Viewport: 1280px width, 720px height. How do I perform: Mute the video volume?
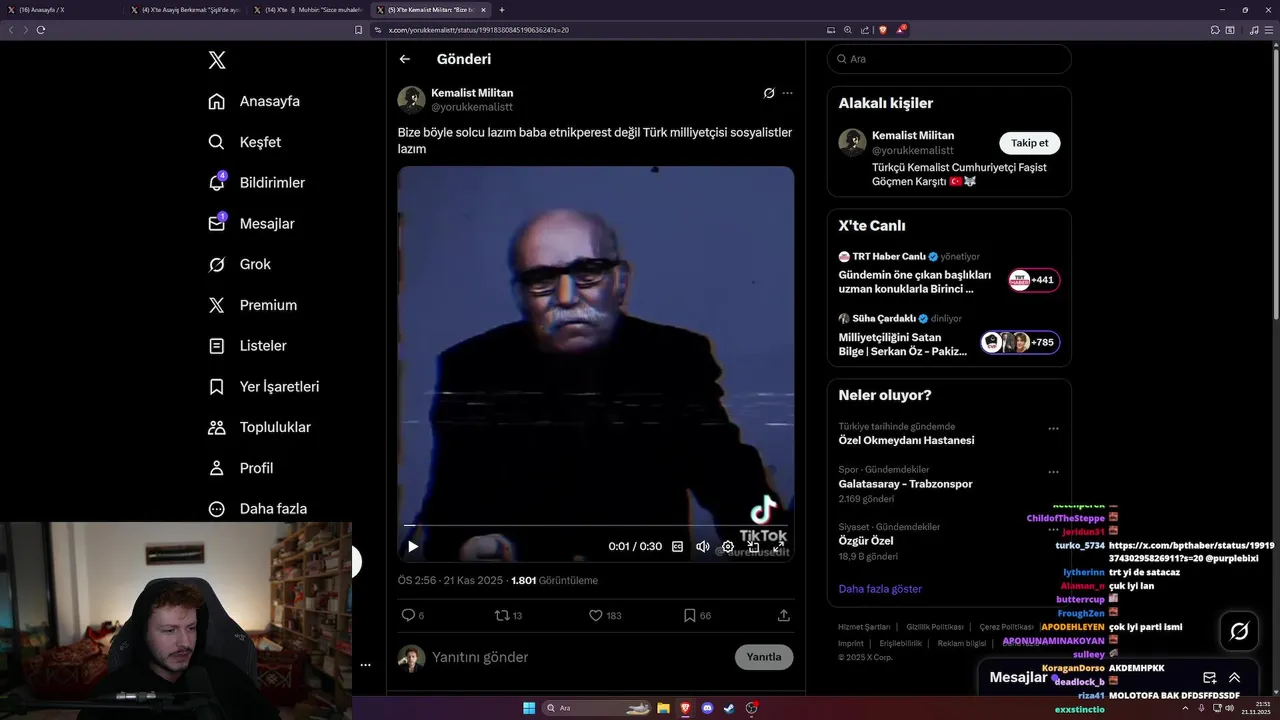703,546
